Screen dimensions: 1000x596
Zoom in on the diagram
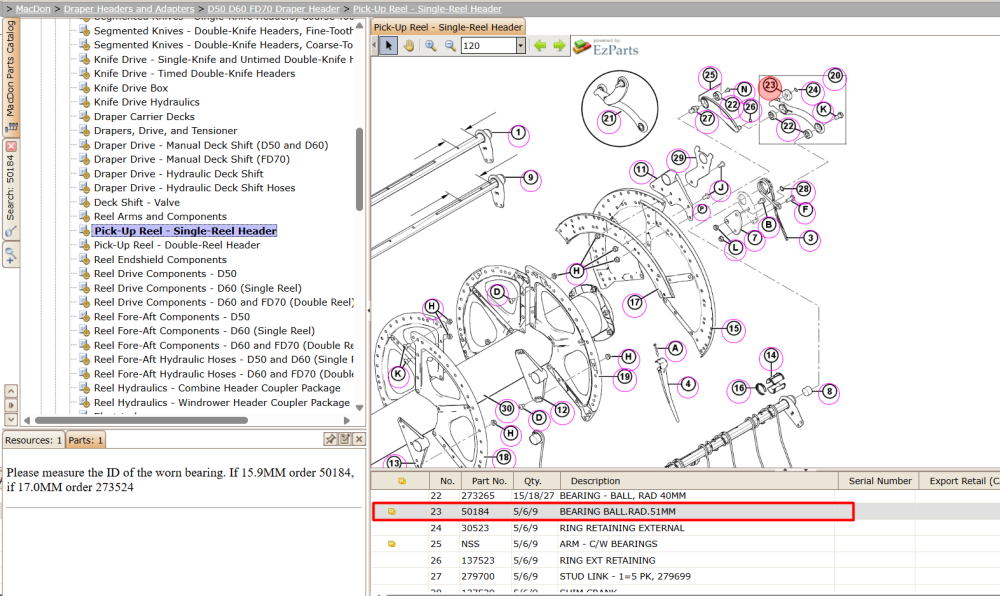[x=431, y=46]
